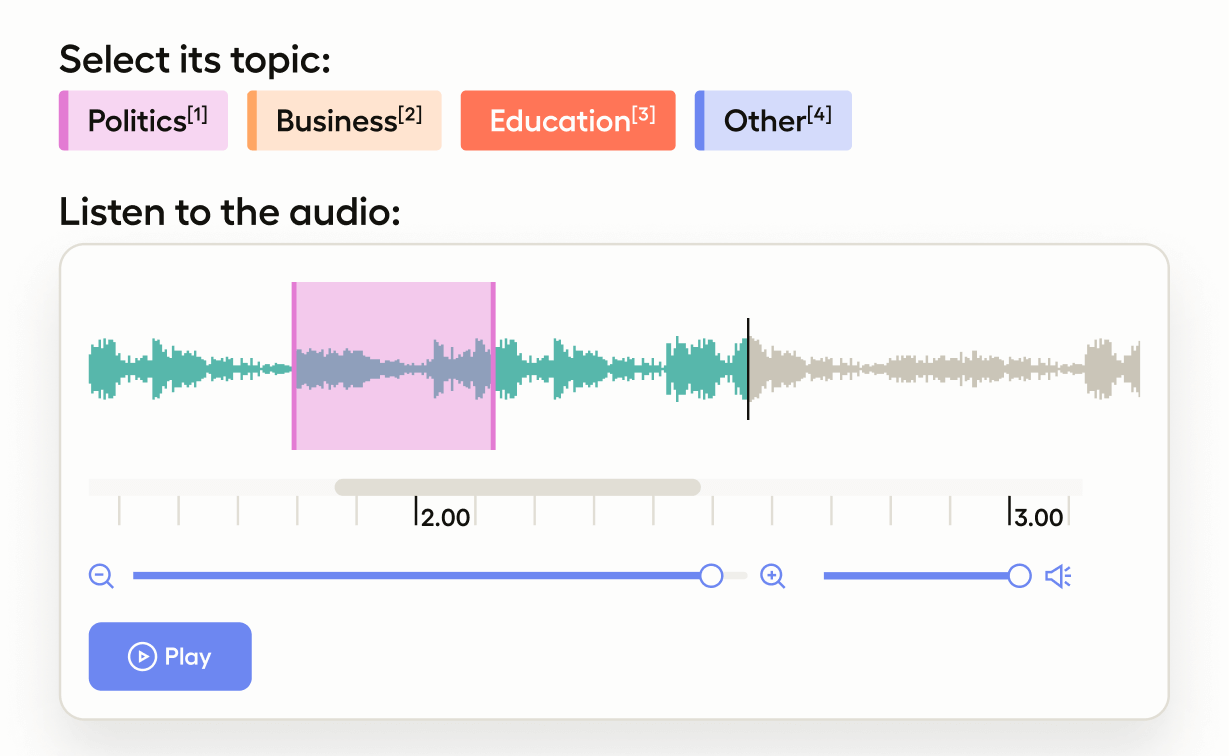Click the right edge of pink region
The width and height of the screenshot is (1229, 756).
click(x=493, y=366)
